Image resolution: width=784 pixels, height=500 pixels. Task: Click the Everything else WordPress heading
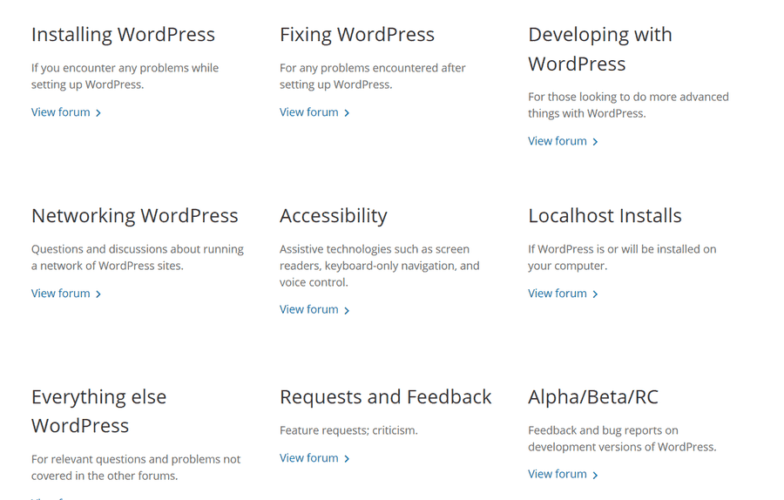pos(99,411)
